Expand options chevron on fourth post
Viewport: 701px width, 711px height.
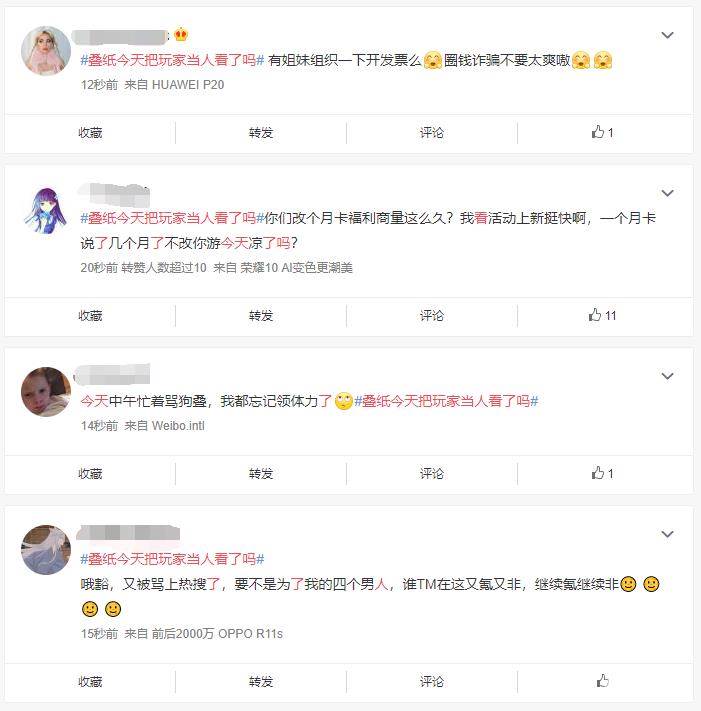coord(667,534)
